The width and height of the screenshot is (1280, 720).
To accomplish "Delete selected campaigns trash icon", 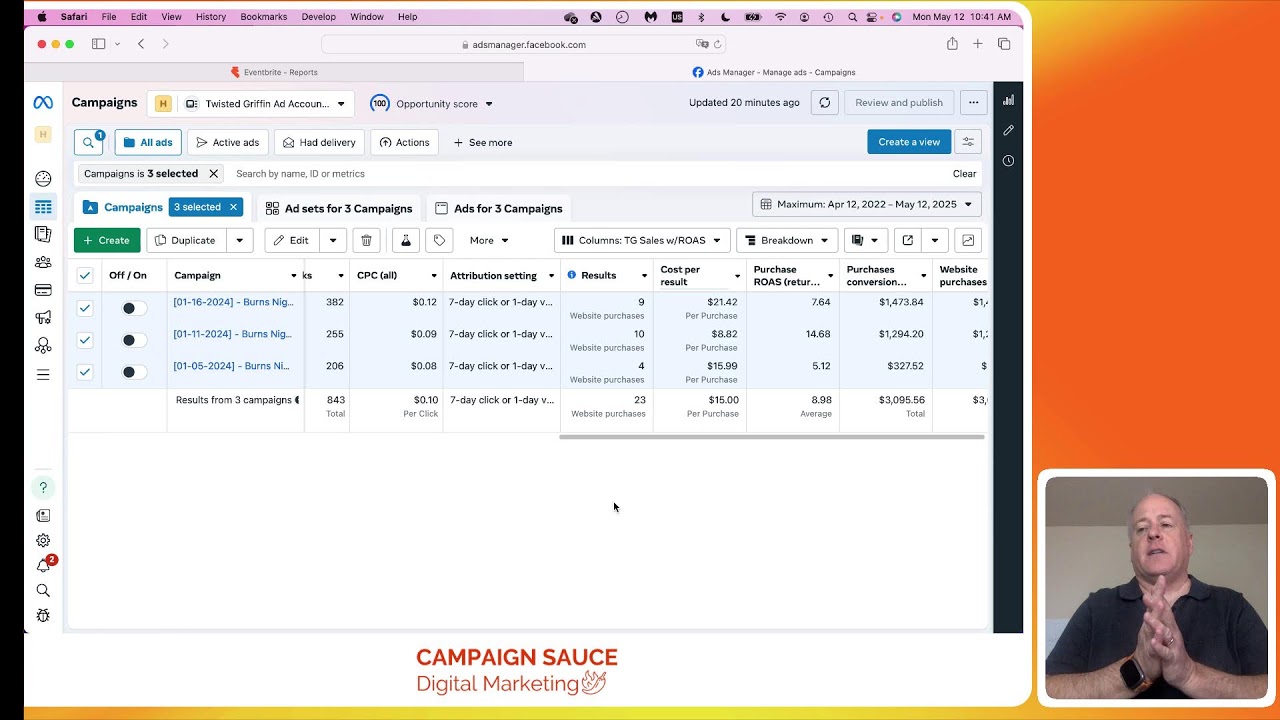I will (366, 240).
